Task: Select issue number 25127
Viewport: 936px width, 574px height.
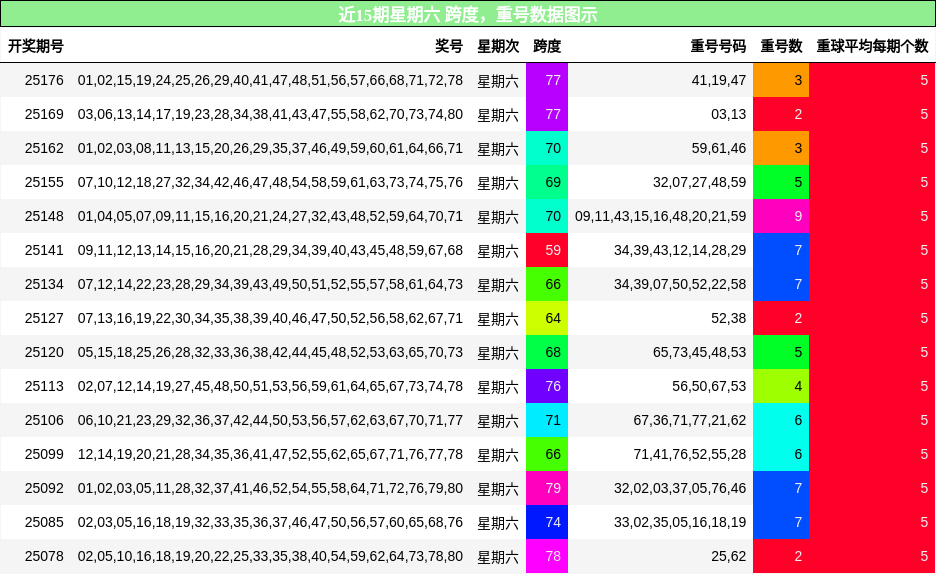Action: pos(44,318)
